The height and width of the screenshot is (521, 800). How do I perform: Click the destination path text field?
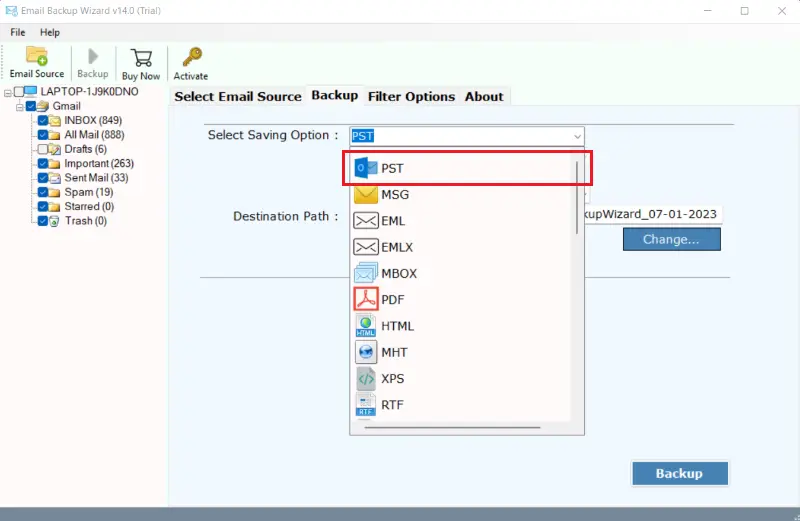click(x=652, y=214)
